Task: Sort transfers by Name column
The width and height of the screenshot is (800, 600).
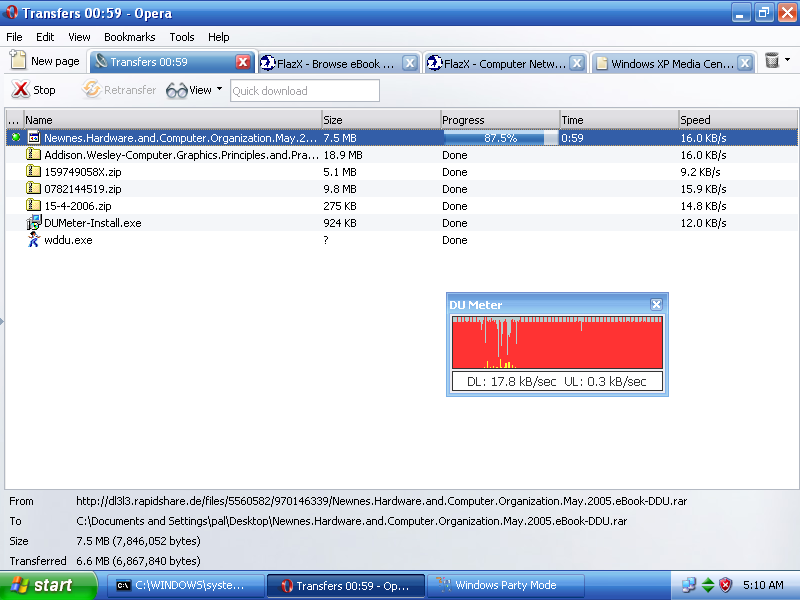Action: 172,119
